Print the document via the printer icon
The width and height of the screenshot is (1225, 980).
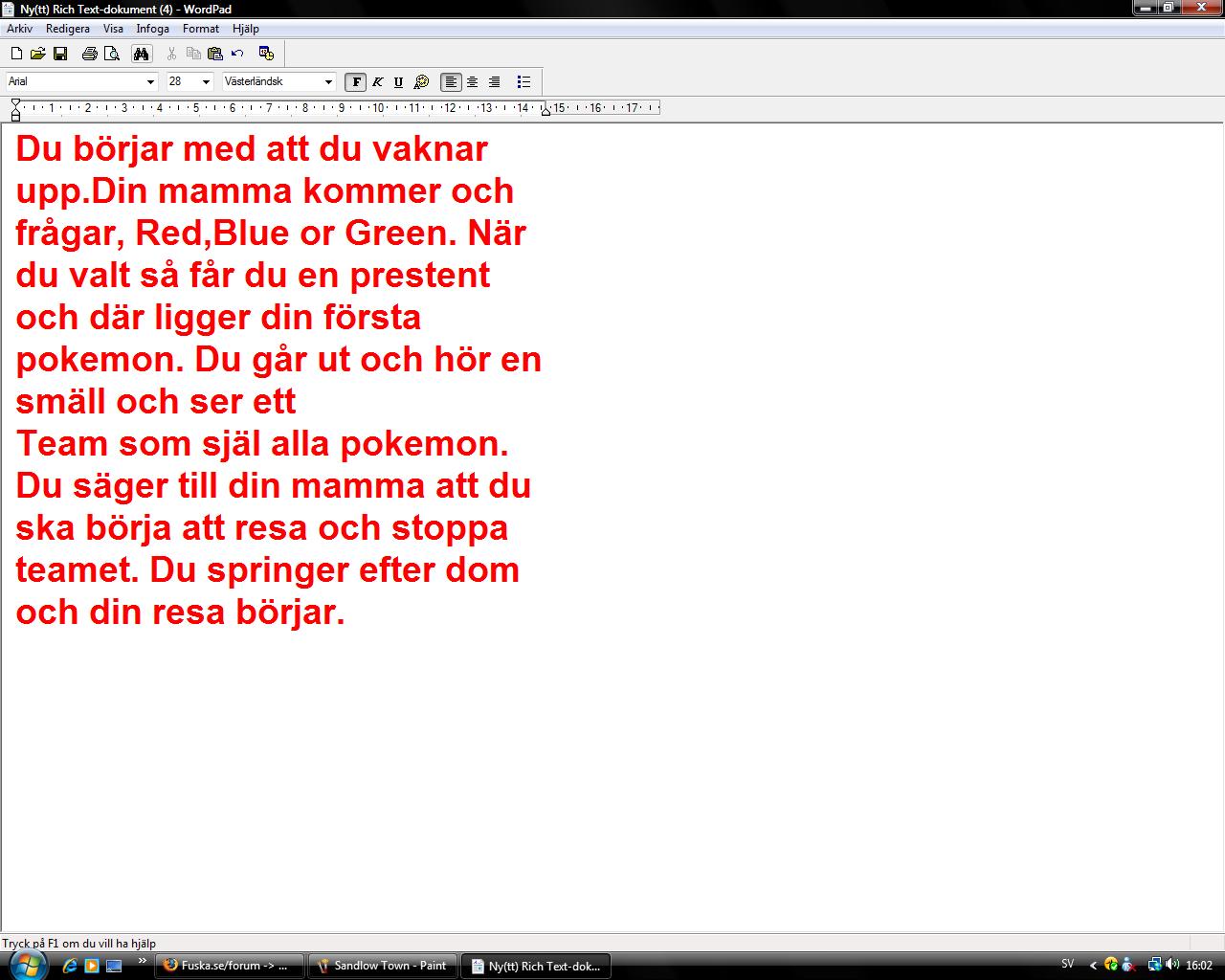click(x=90, y=54)
